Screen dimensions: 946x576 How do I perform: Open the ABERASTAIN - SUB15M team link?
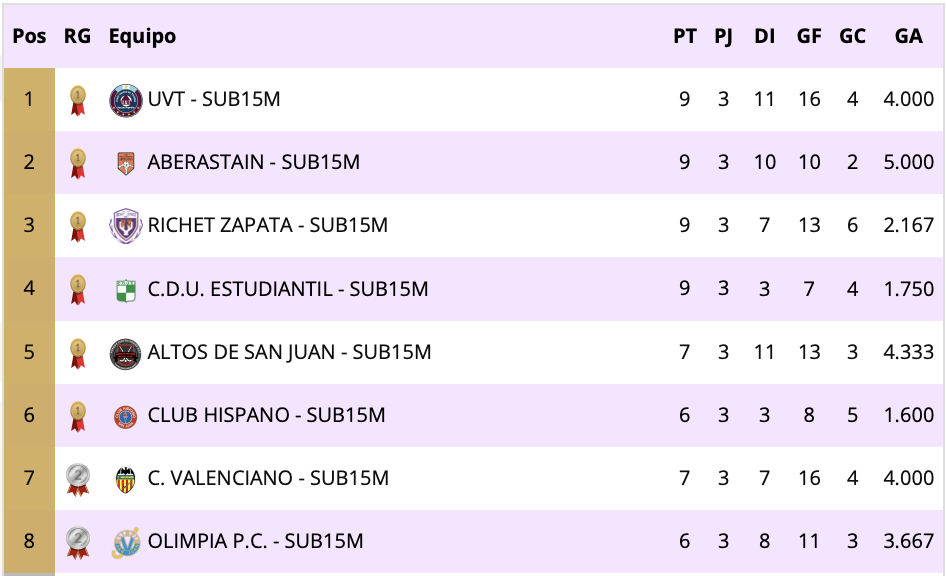(x=253, y=162)
